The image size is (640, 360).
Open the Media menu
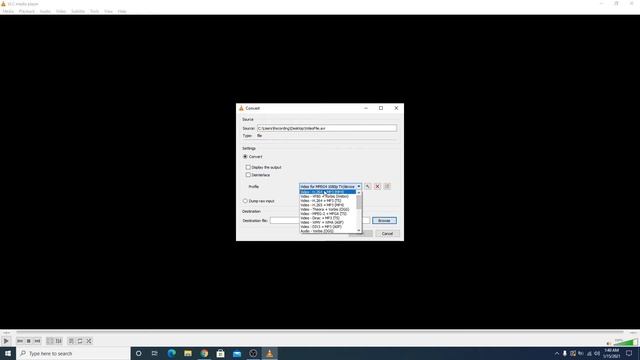tap(8, 11)
